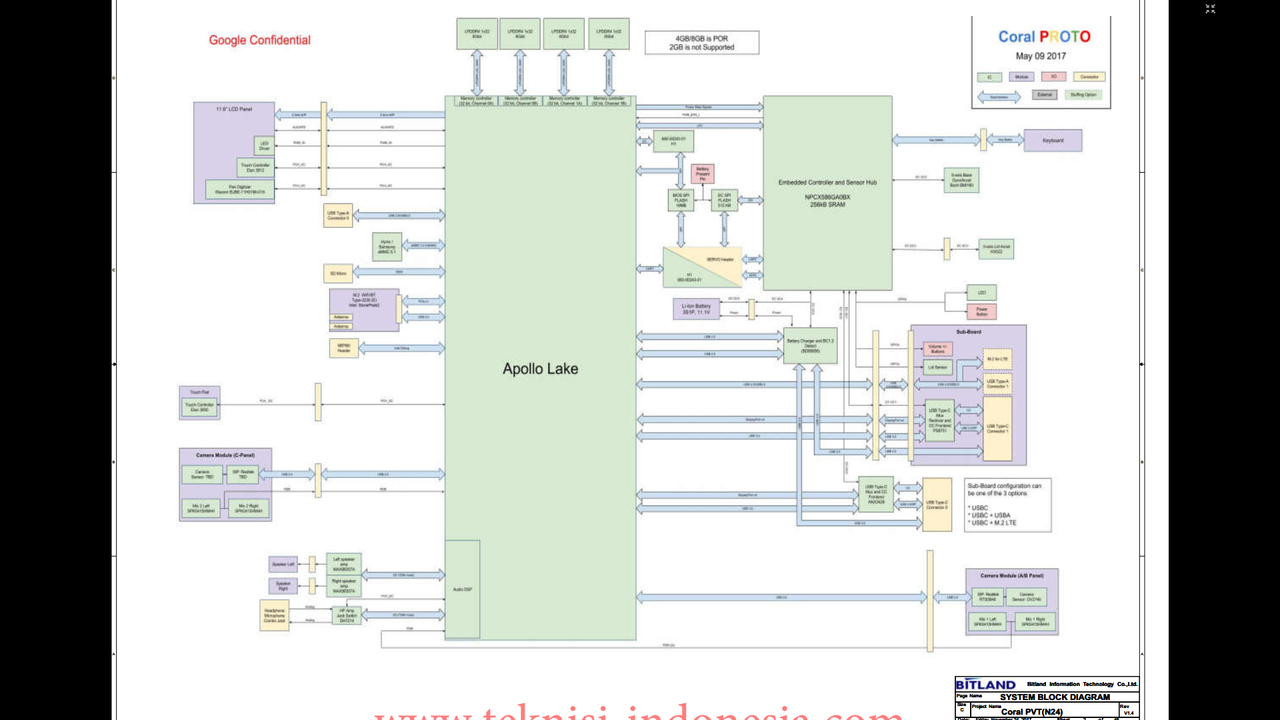Click the Keyboard block

tap(1053, 140)
